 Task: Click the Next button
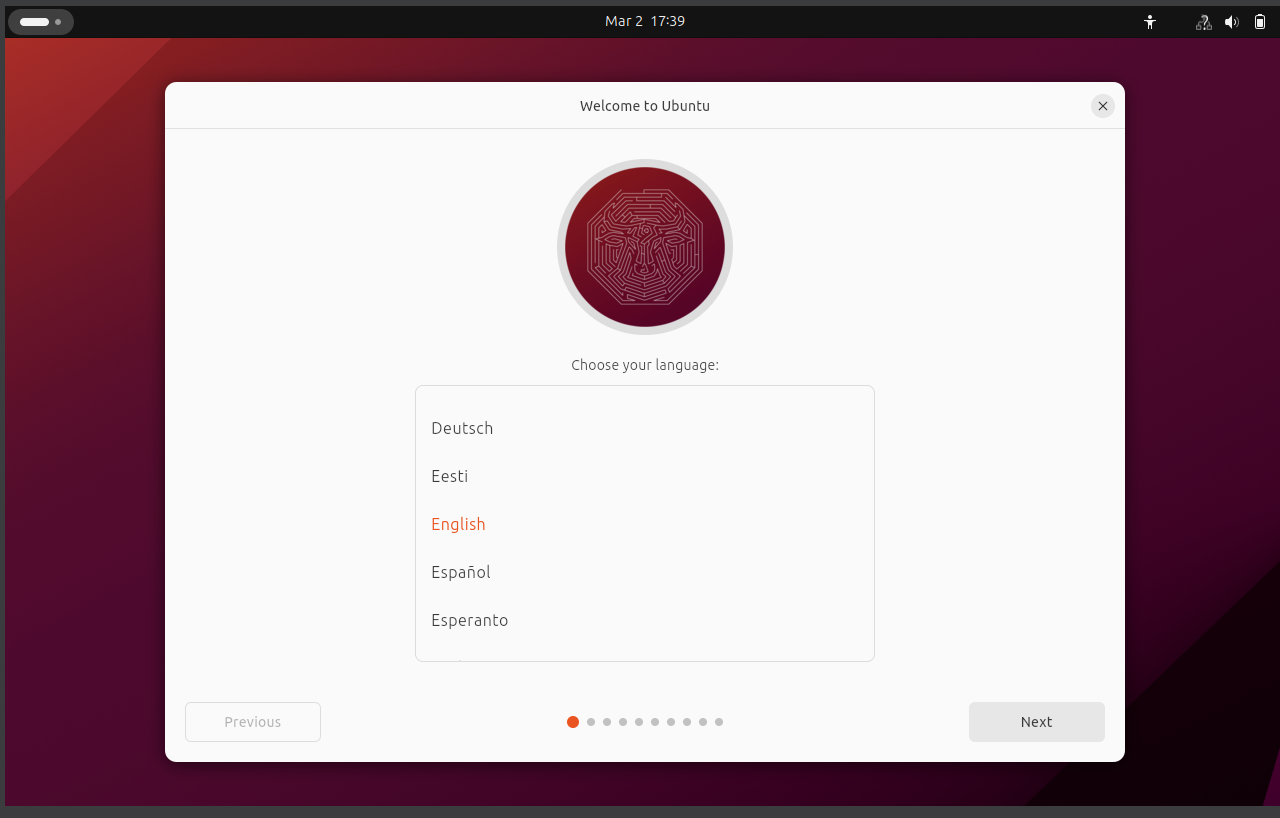point(1037,722)
